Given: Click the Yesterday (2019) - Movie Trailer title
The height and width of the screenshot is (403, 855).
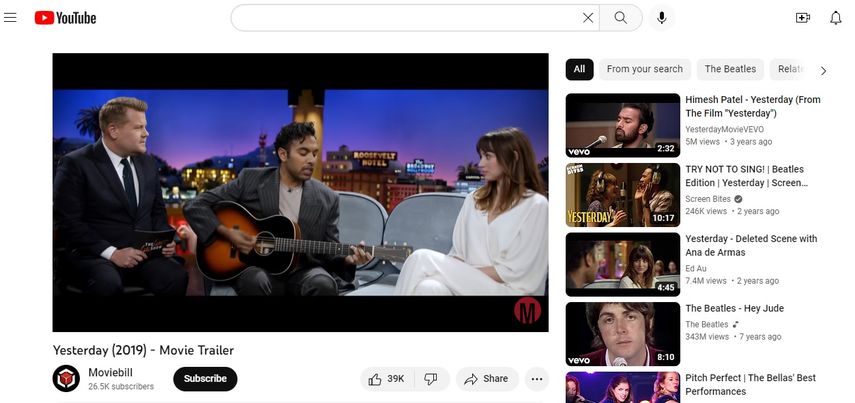Looking at the screenshot, I should (x=143, y=350).
